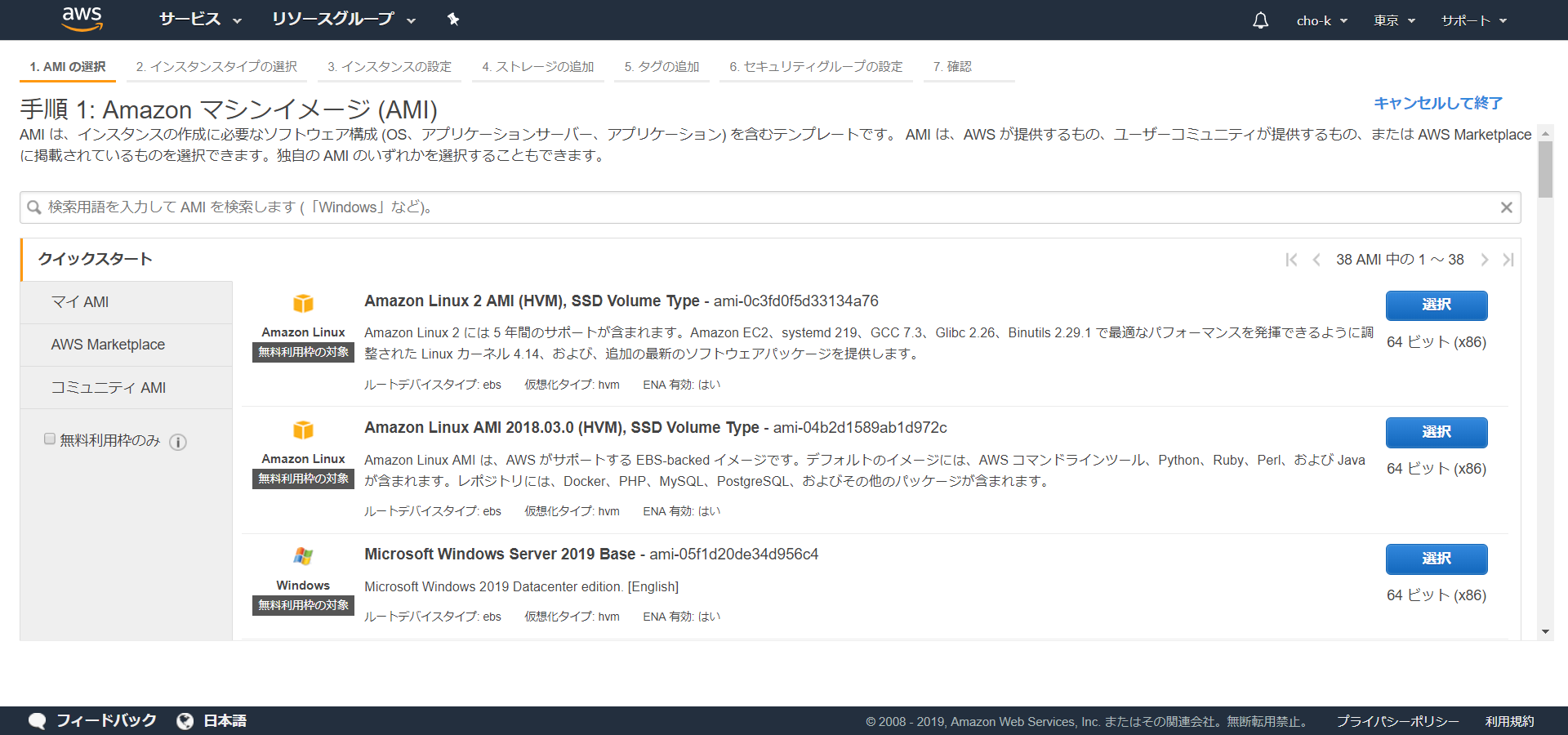Viewport: 1568px width, 735px height.
Task: Click 無料利用枠の対象 badge under Windows
Action: pos(303,605)
